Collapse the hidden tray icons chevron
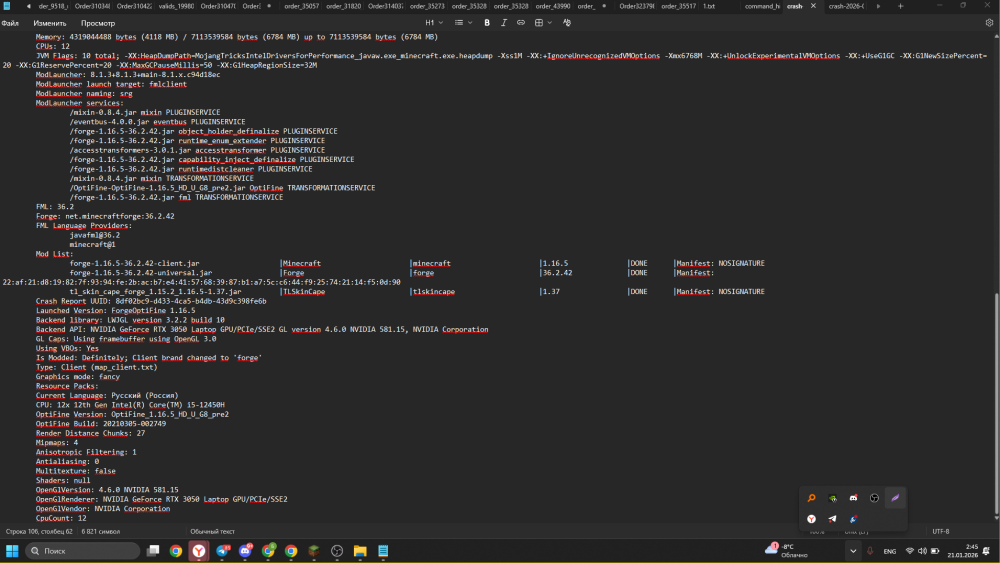This screenshot has width=1000, height=563. pos(853,551)
